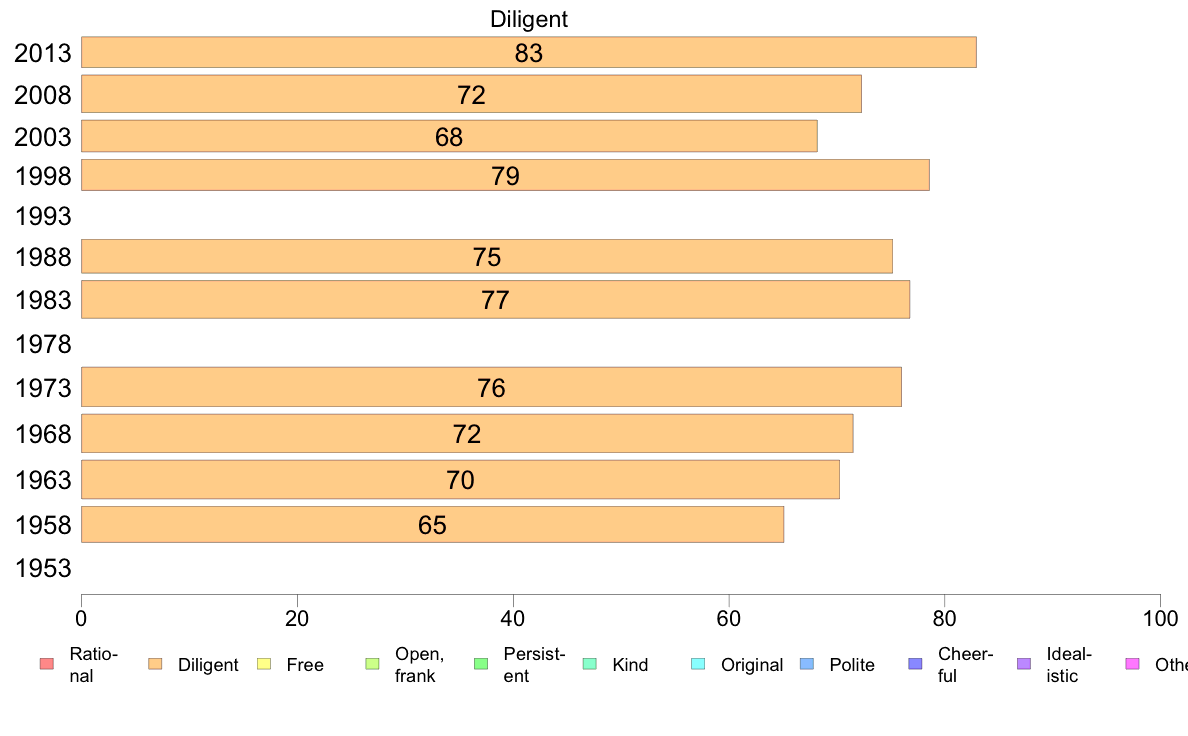Click the Persistent legend swatch

point(481,664)
